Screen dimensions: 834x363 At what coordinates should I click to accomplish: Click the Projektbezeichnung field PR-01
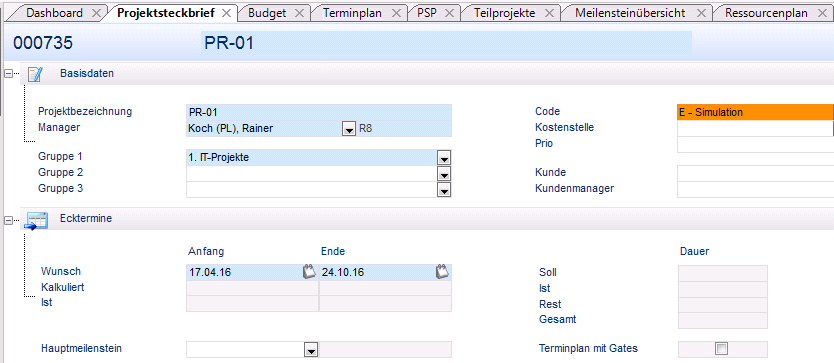pos(319,112)
